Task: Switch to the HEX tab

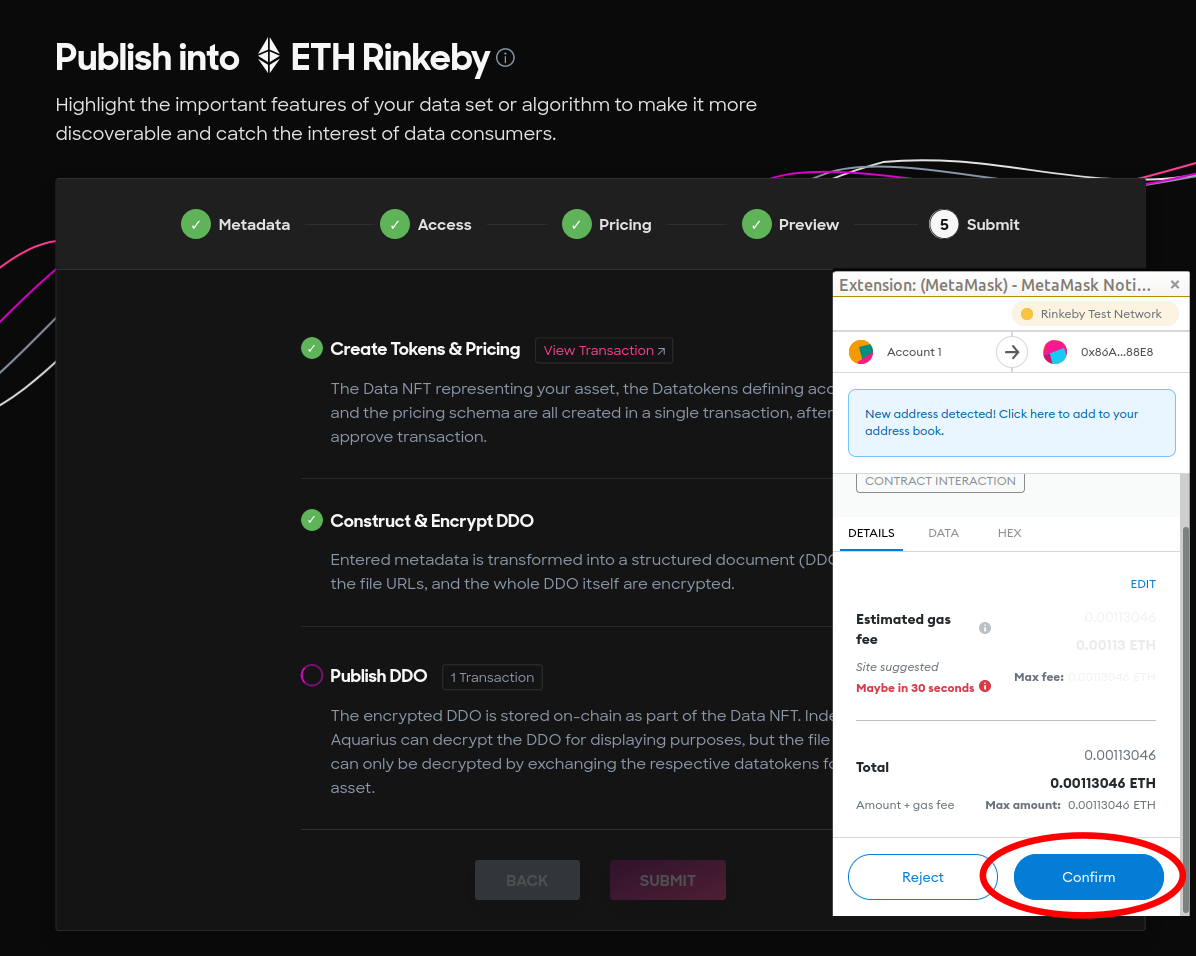Action: (1009, 533)
